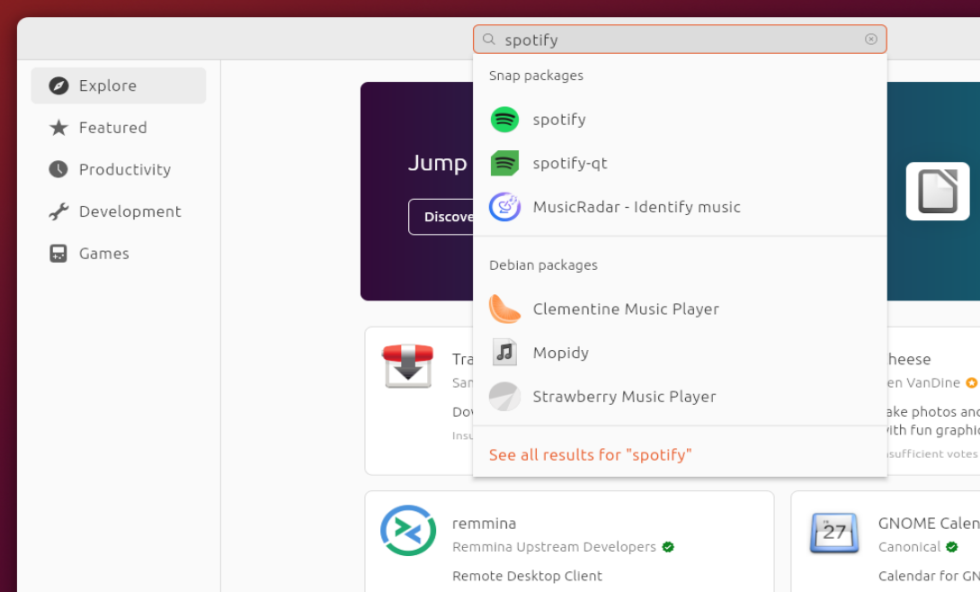Screen dimensions: 980x592
Task: Switch to the Featured section
Action: 58,127
